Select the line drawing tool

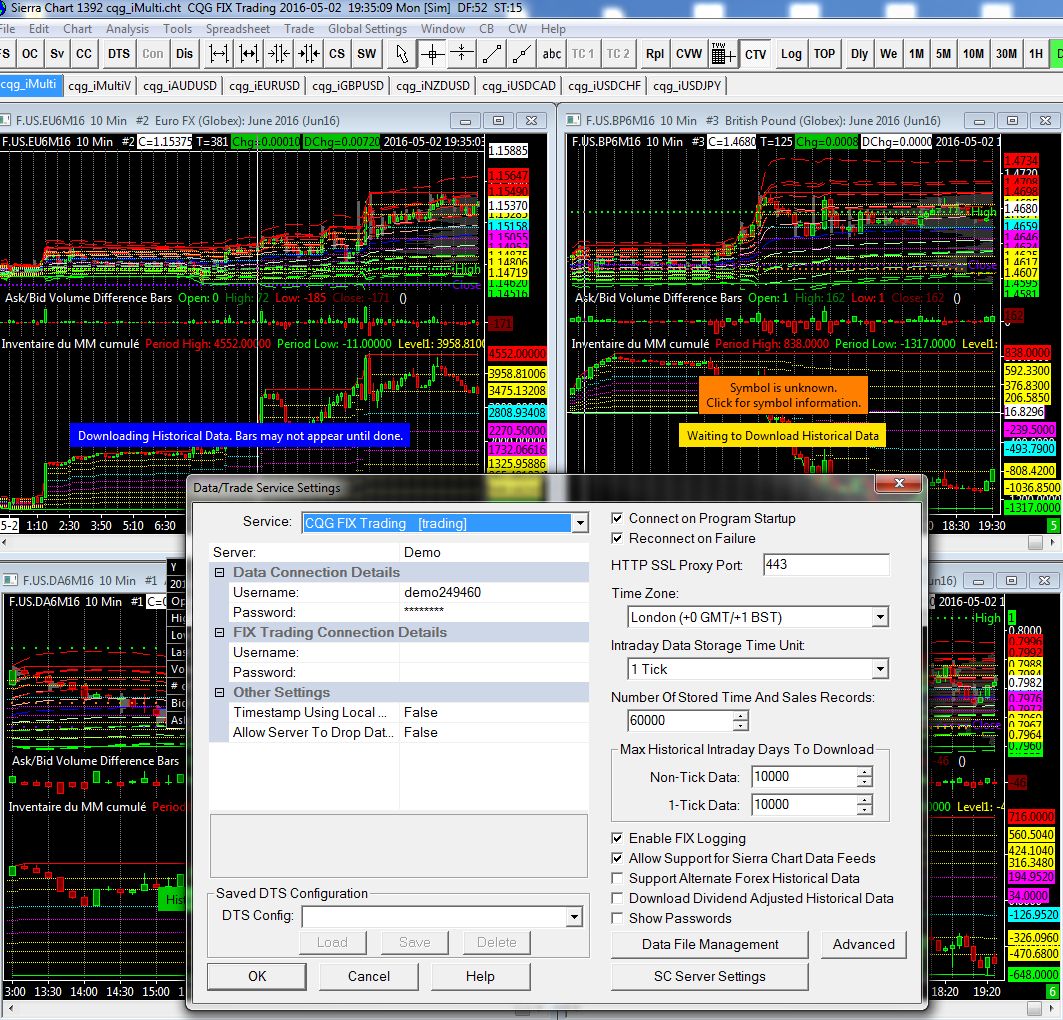[491, 54]
